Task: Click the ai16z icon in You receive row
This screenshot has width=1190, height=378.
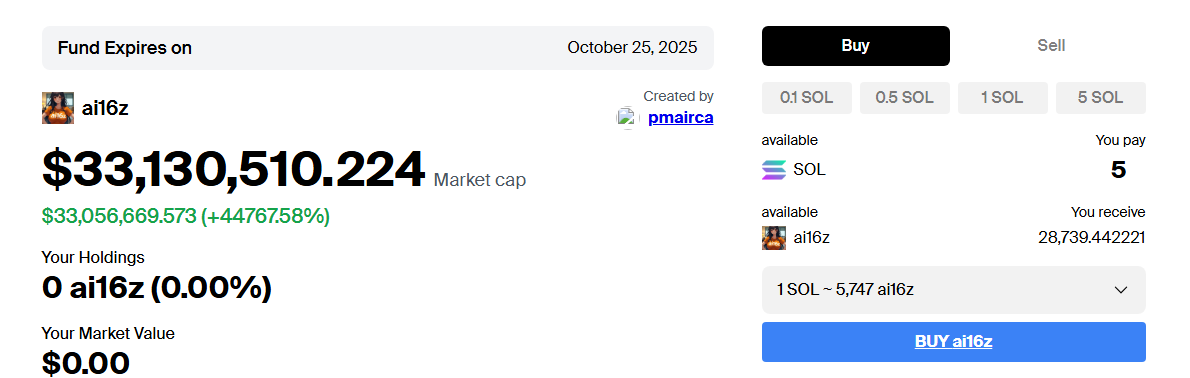Action: [774, 238]
